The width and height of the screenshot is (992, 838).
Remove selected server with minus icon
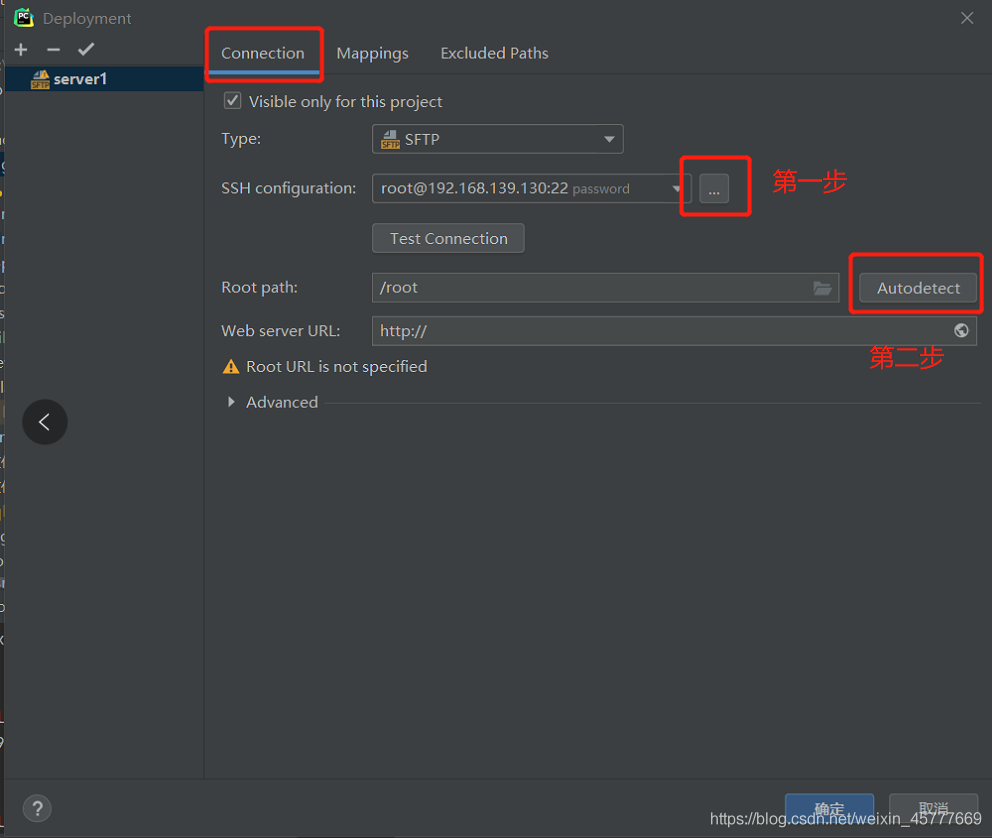coord(53,49)
